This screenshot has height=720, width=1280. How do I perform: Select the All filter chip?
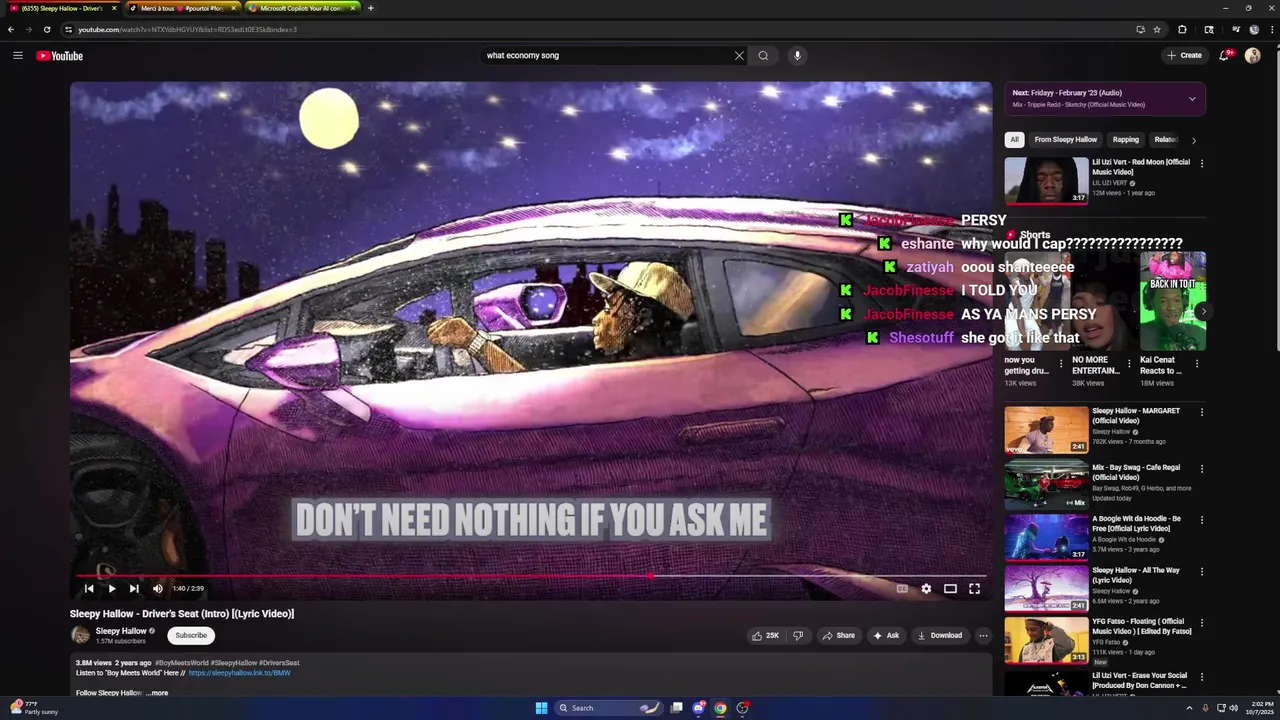click(1014, 140)
